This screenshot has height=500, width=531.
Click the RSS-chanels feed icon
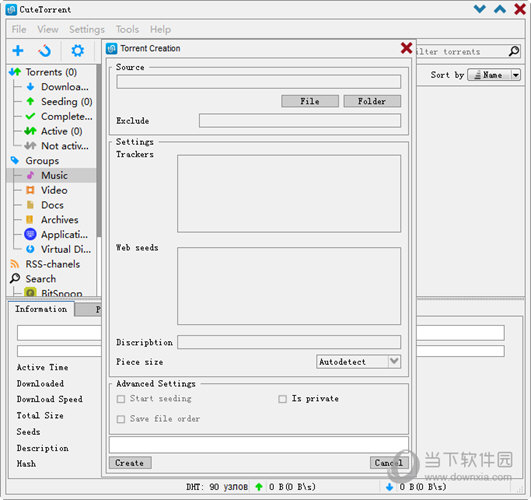[15, 264]
